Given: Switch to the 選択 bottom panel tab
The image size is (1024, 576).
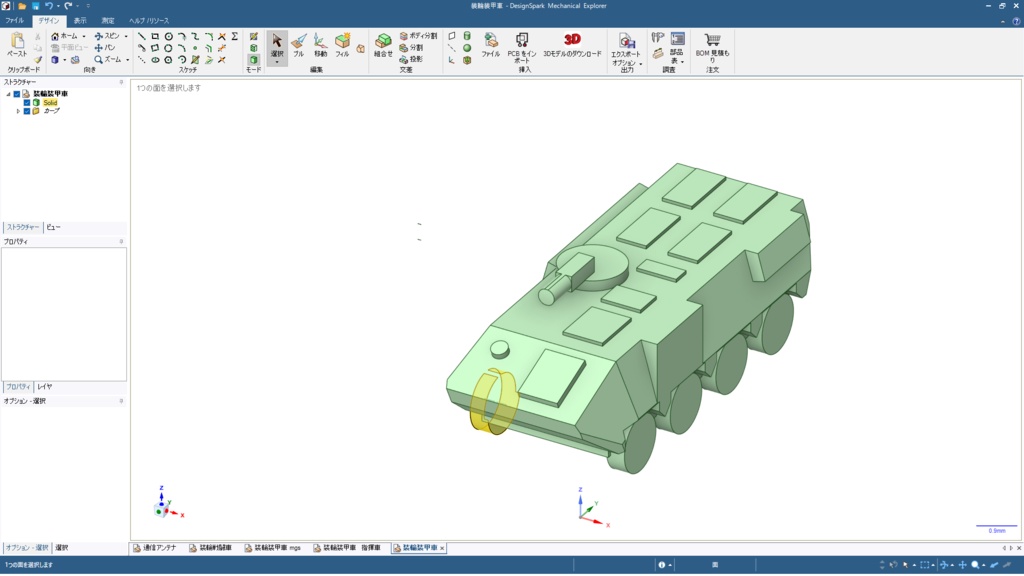Looking at the screenshot, I should coord(61,548).
